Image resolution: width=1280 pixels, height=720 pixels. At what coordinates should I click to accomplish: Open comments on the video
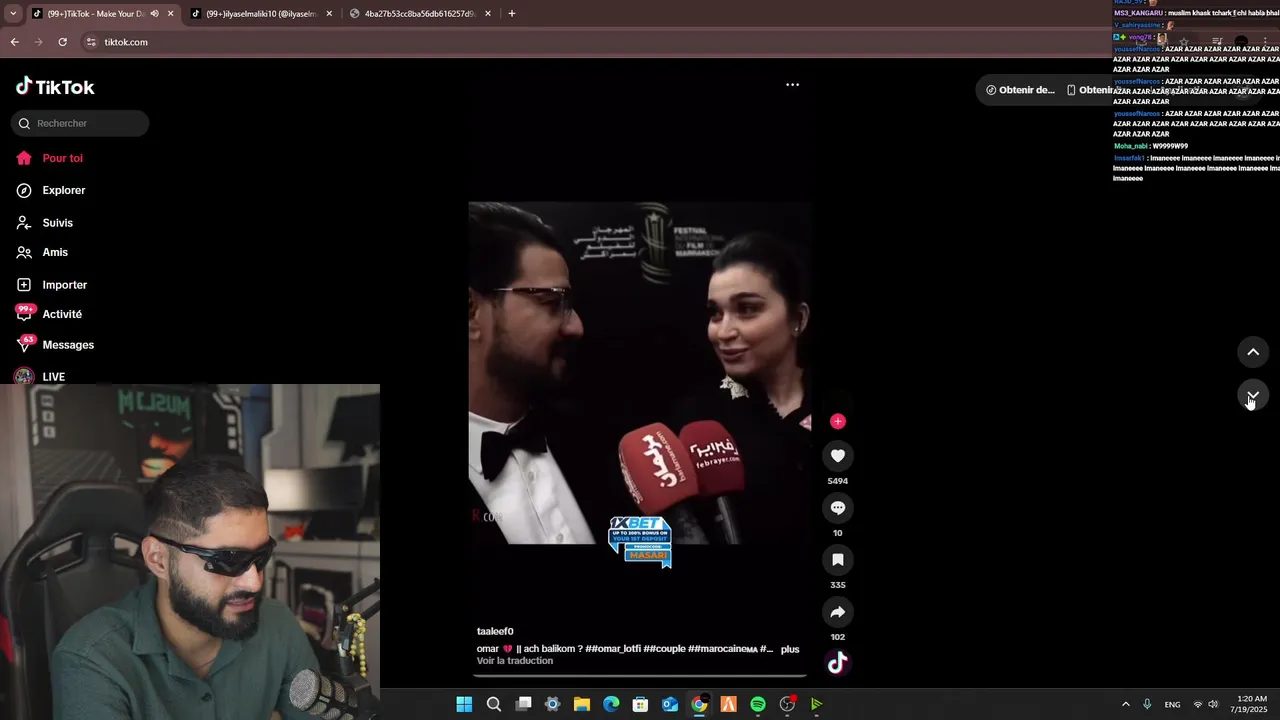click(838, 508)
